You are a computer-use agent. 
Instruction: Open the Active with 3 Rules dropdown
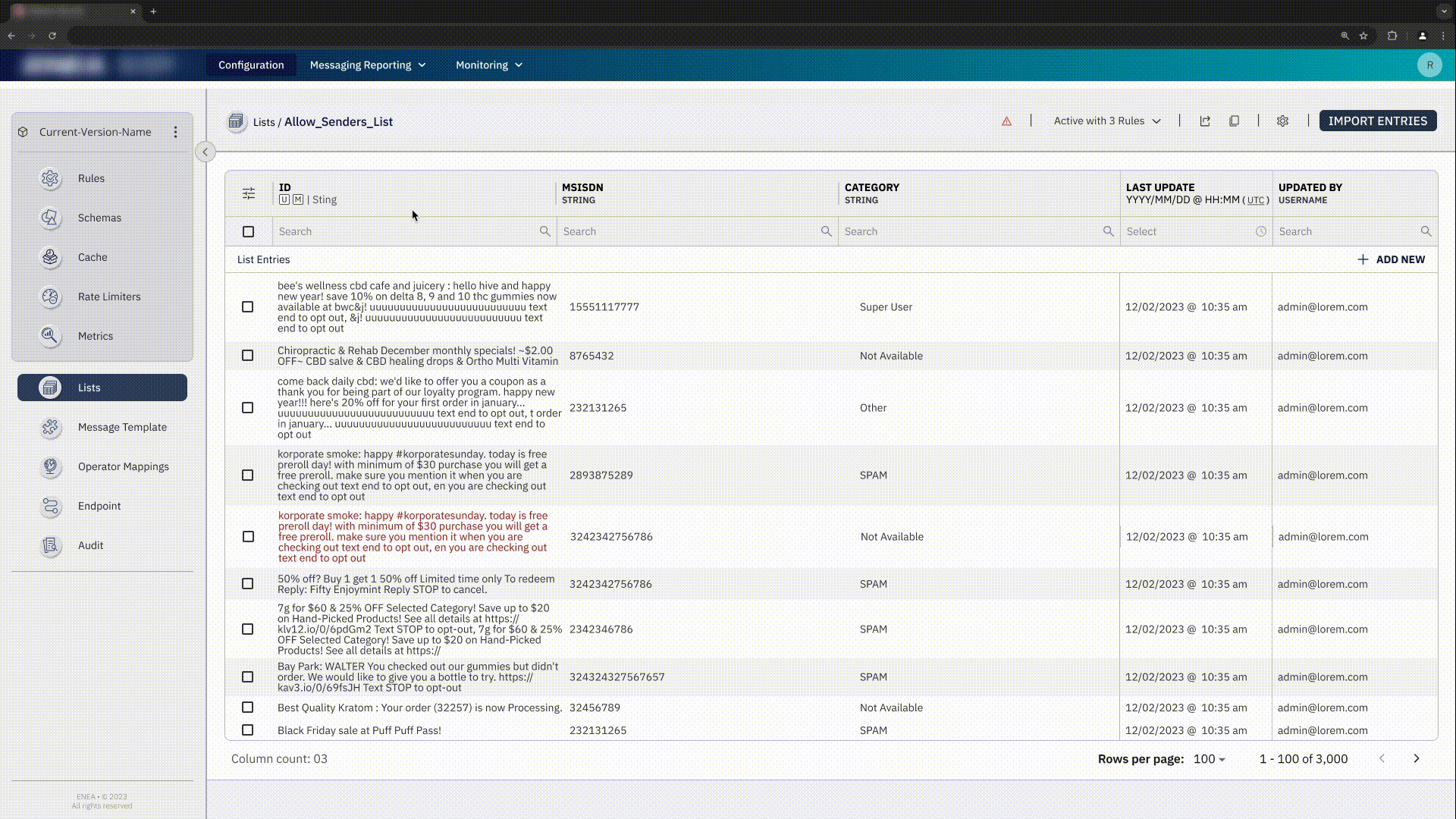(1106, 121)
